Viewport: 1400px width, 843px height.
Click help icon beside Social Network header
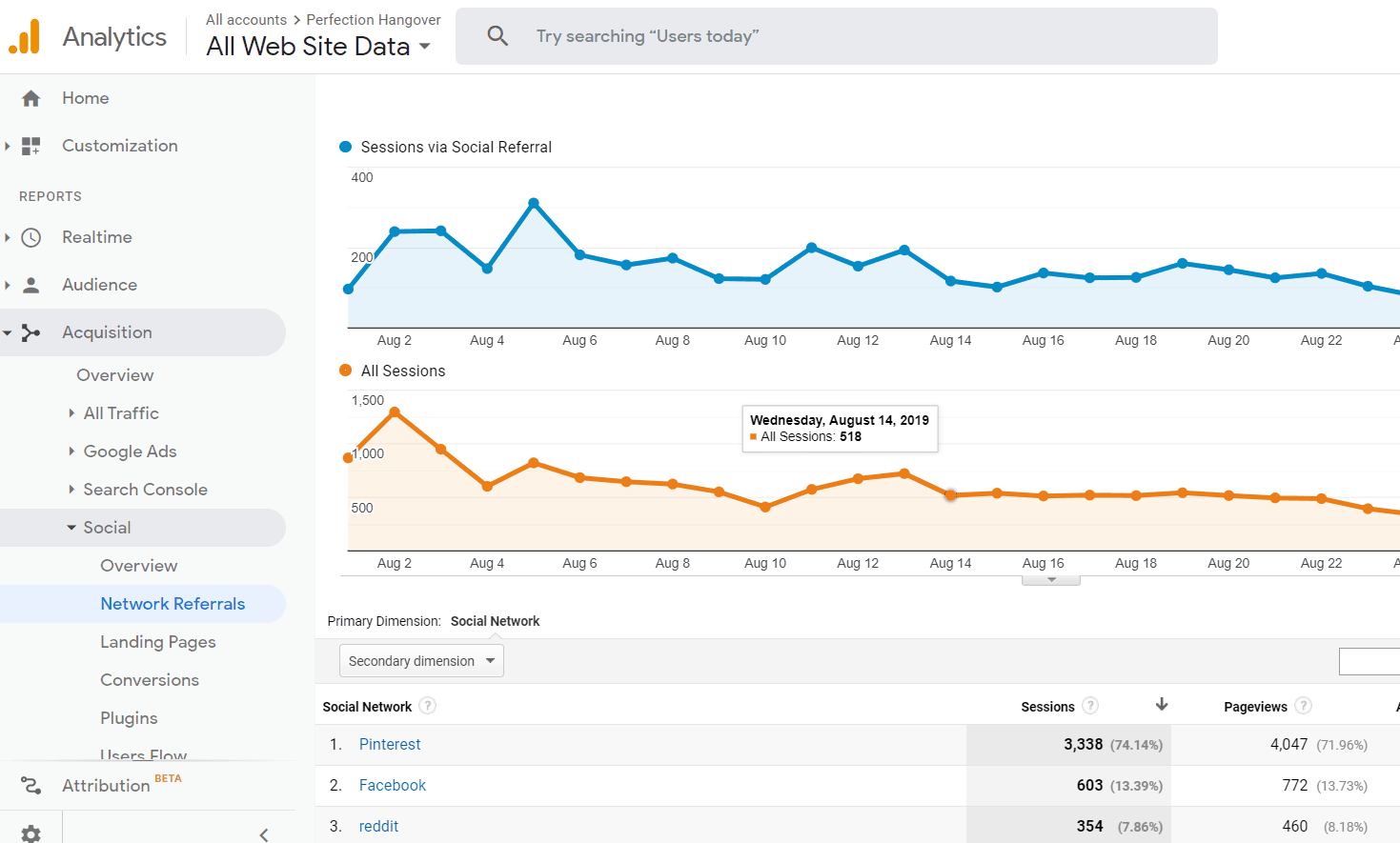428,706
